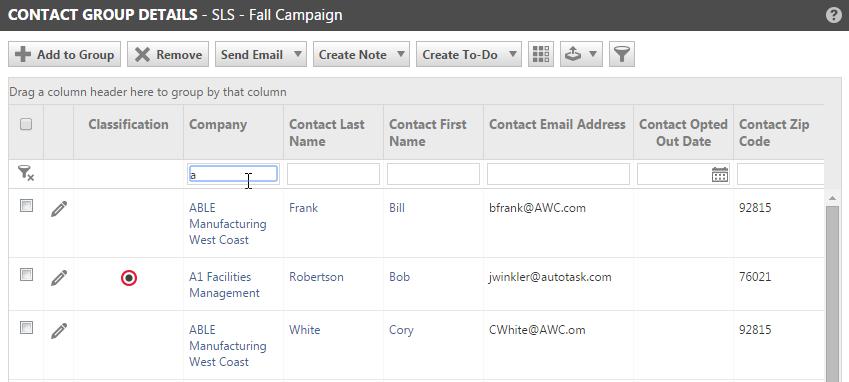Sort by Contact Last Name column header

326,133
